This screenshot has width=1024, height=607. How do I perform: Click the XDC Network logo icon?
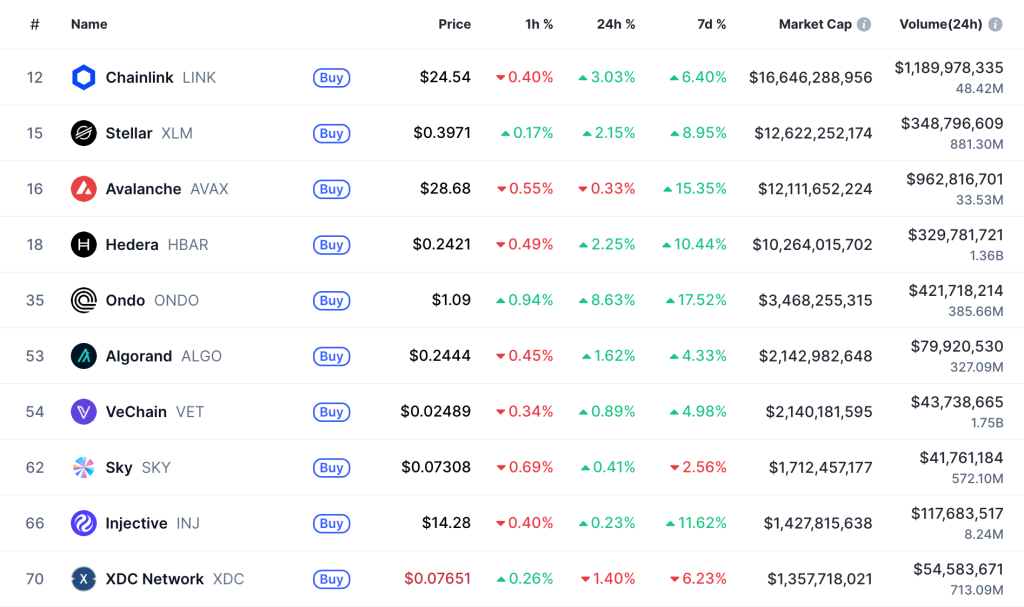(84, 579)
